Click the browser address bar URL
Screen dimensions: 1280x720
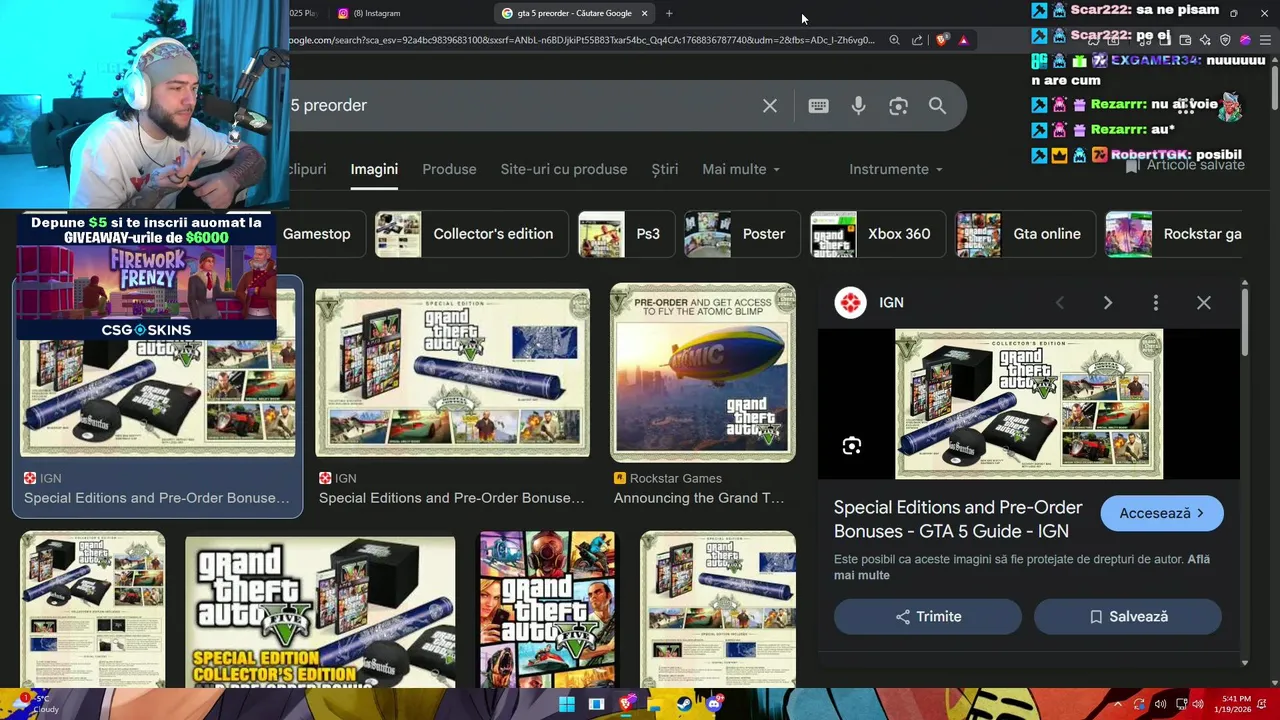tap(580, 40)
